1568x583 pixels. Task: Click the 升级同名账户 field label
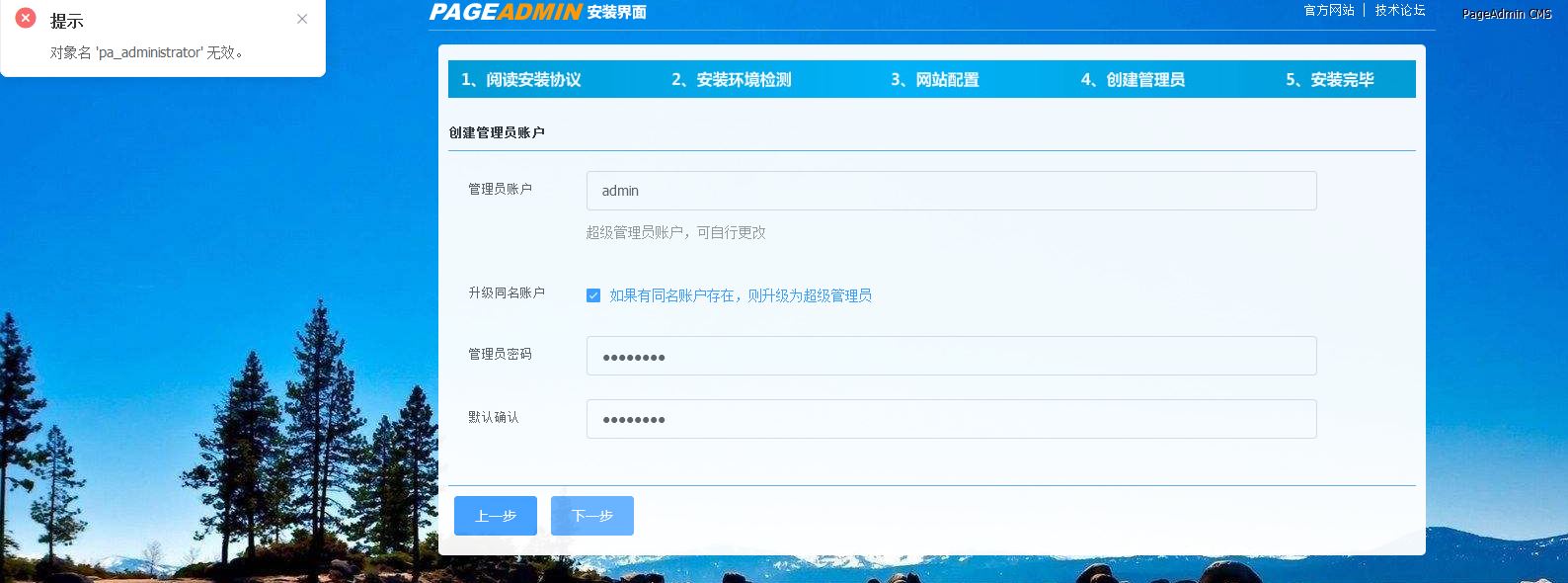pyautogui.click(x=507, y=292)
